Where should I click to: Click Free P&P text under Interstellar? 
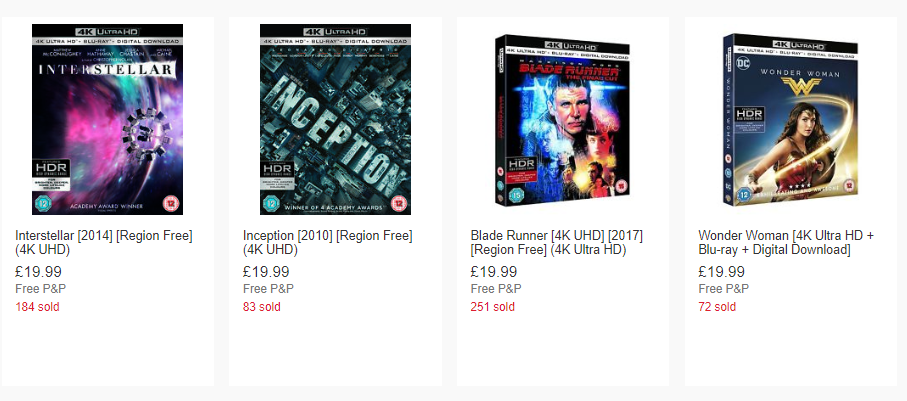pos(40,289)
